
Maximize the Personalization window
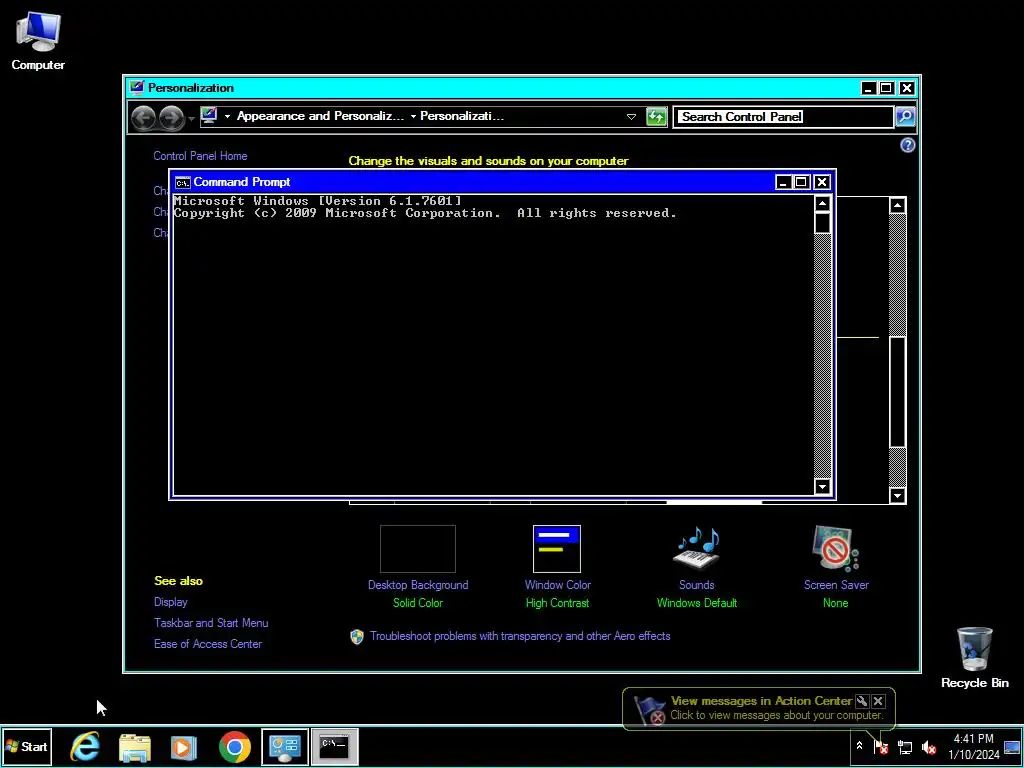tap(886, 88)
